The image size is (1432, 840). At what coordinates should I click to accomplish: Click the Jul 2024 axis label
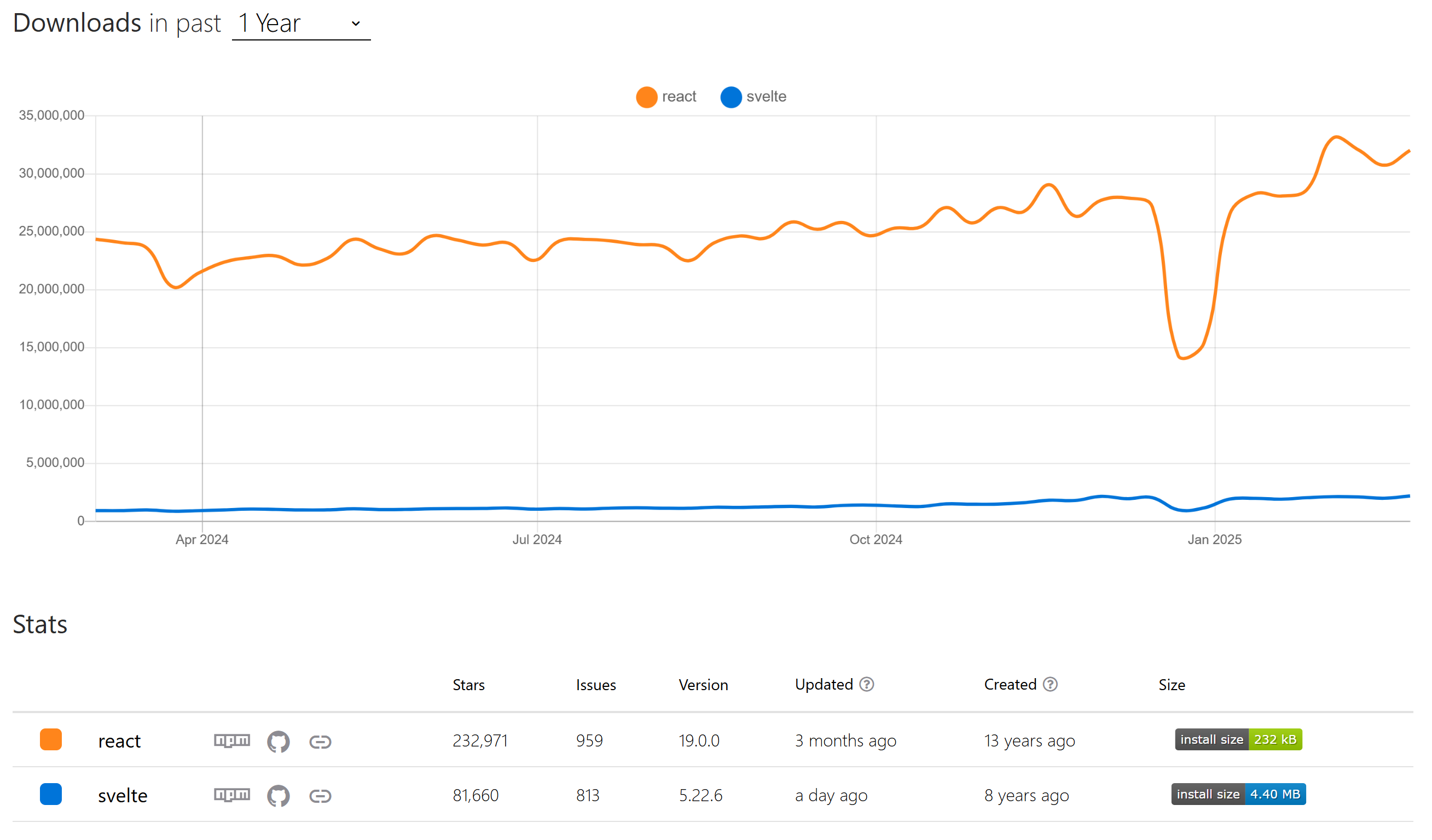pos(537,540)
